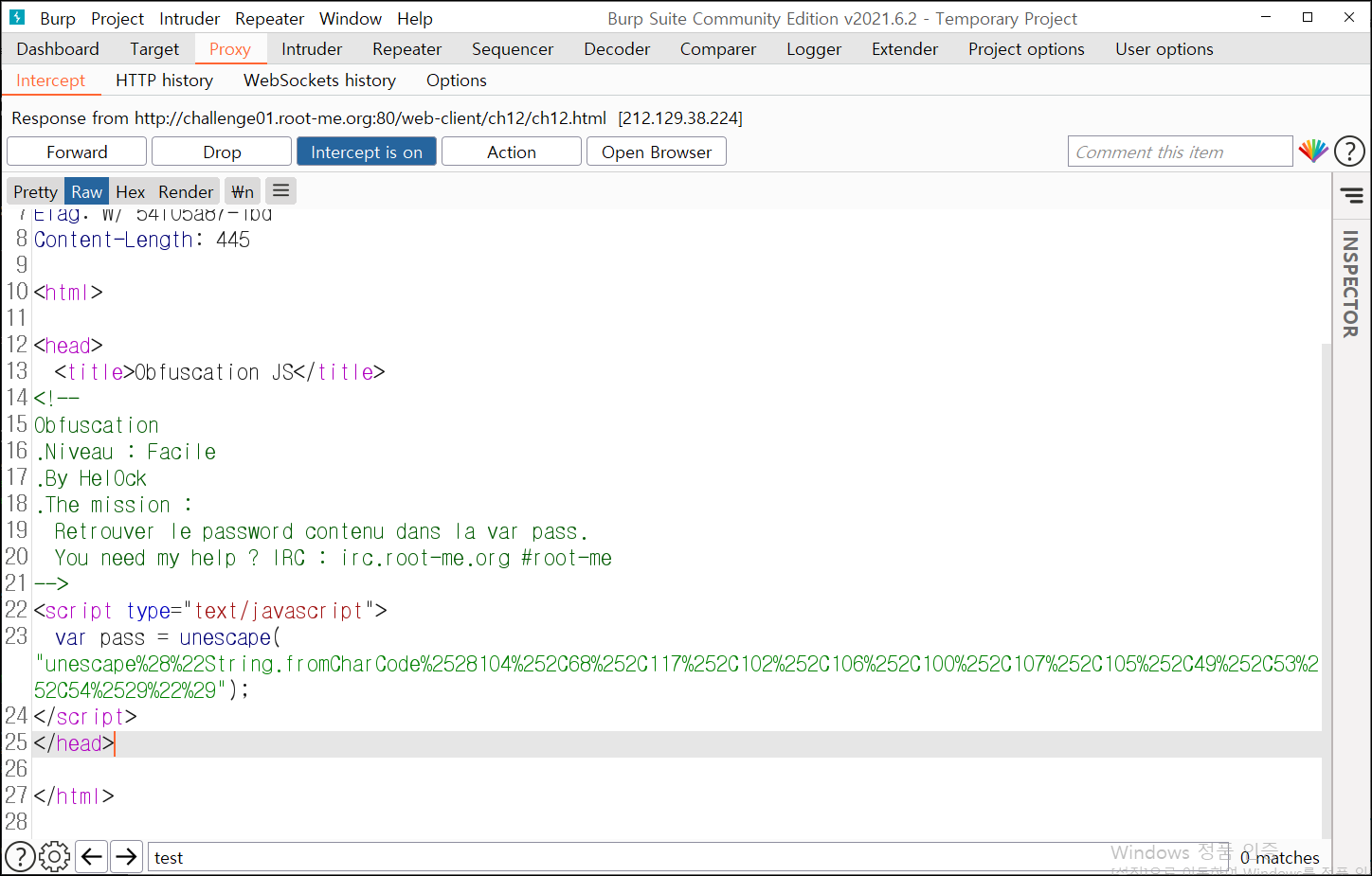The height and width of the screenshot is (876, 1372).
Task: Click the irc.root-me.org help line
Action: tap(334, 558)
